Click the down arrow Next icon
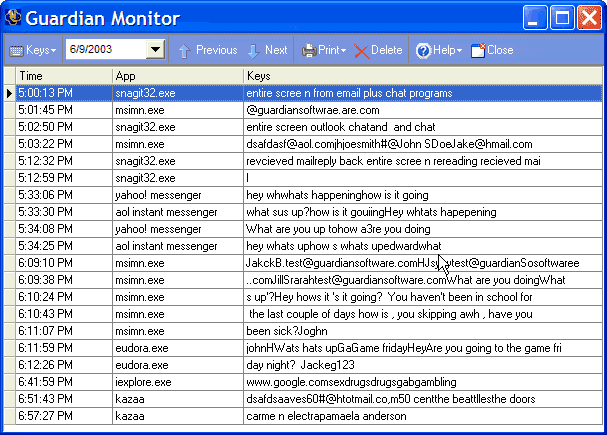This screenshot has height=435, width=607. 254,51
